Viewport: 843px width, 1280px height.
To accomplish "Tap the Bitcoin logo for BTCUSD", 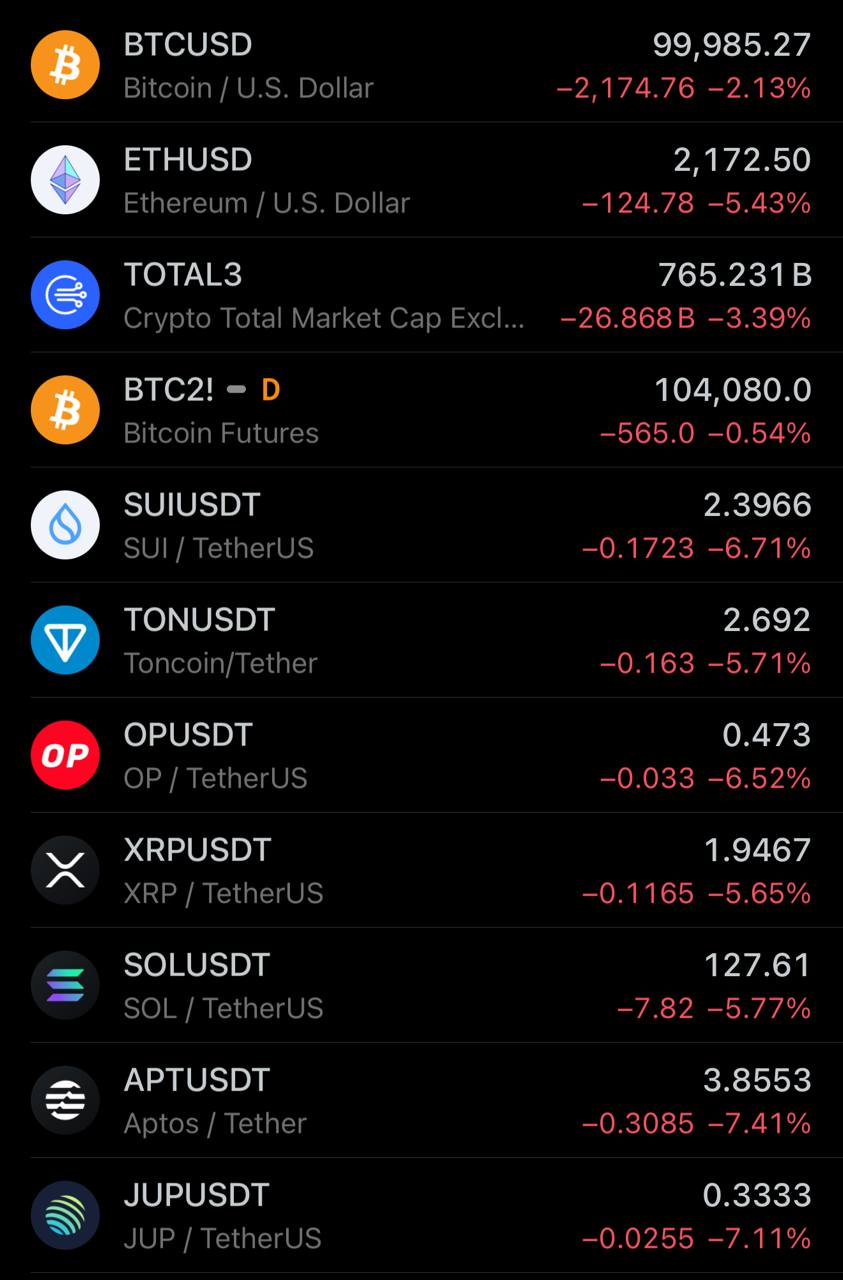I will tap(65, 65).
